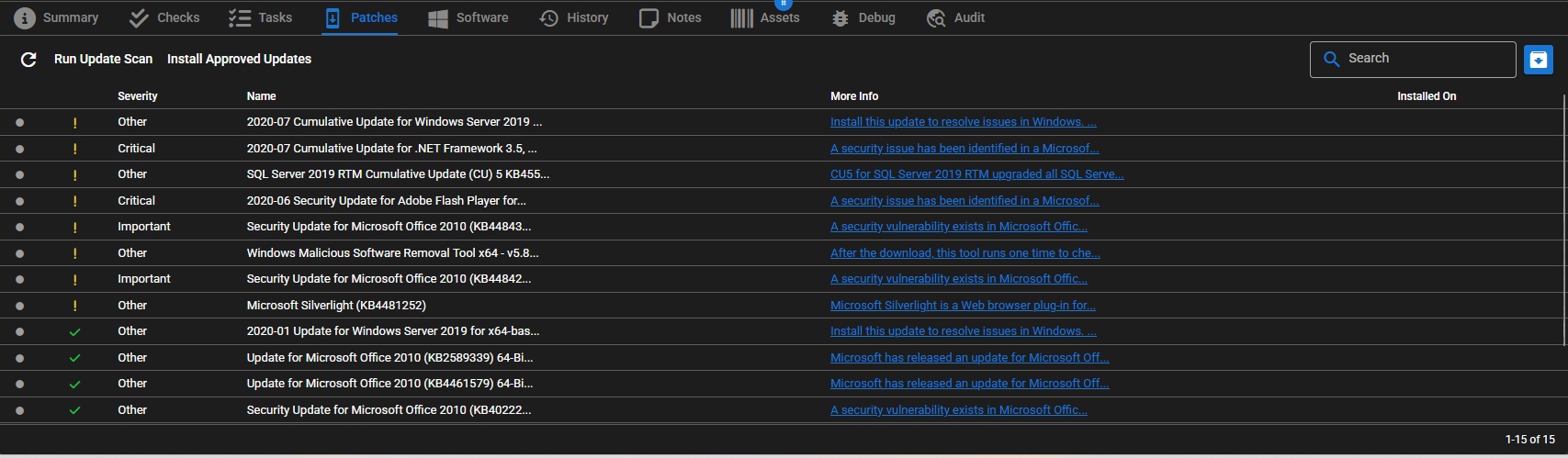Click warning icon on Microsoft Silverlight row

(x=75, y=306)
